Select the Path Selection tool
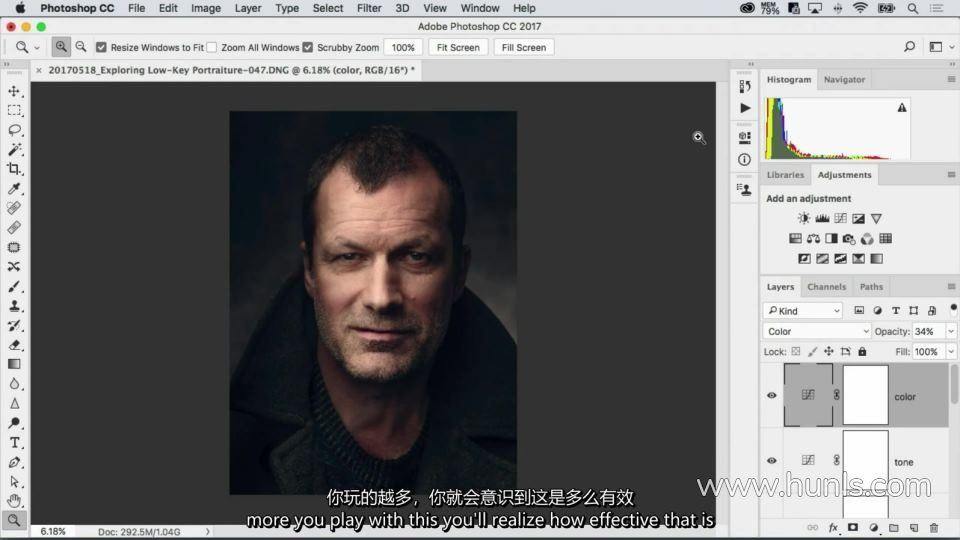Viewport: 960px width, 540px height. point(14,482)
